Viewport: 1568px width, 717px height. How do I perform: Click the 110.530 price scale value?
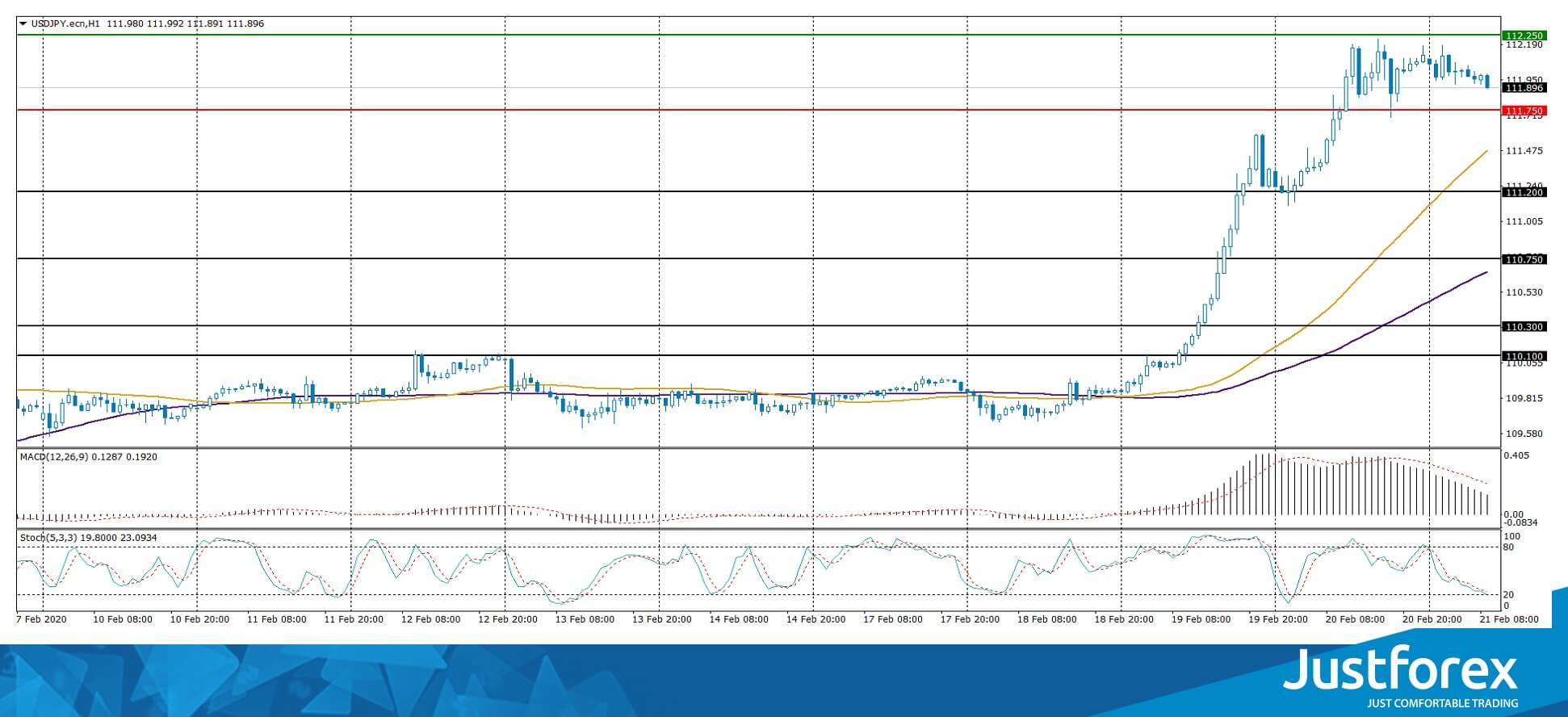click(x=1524, y=292)
